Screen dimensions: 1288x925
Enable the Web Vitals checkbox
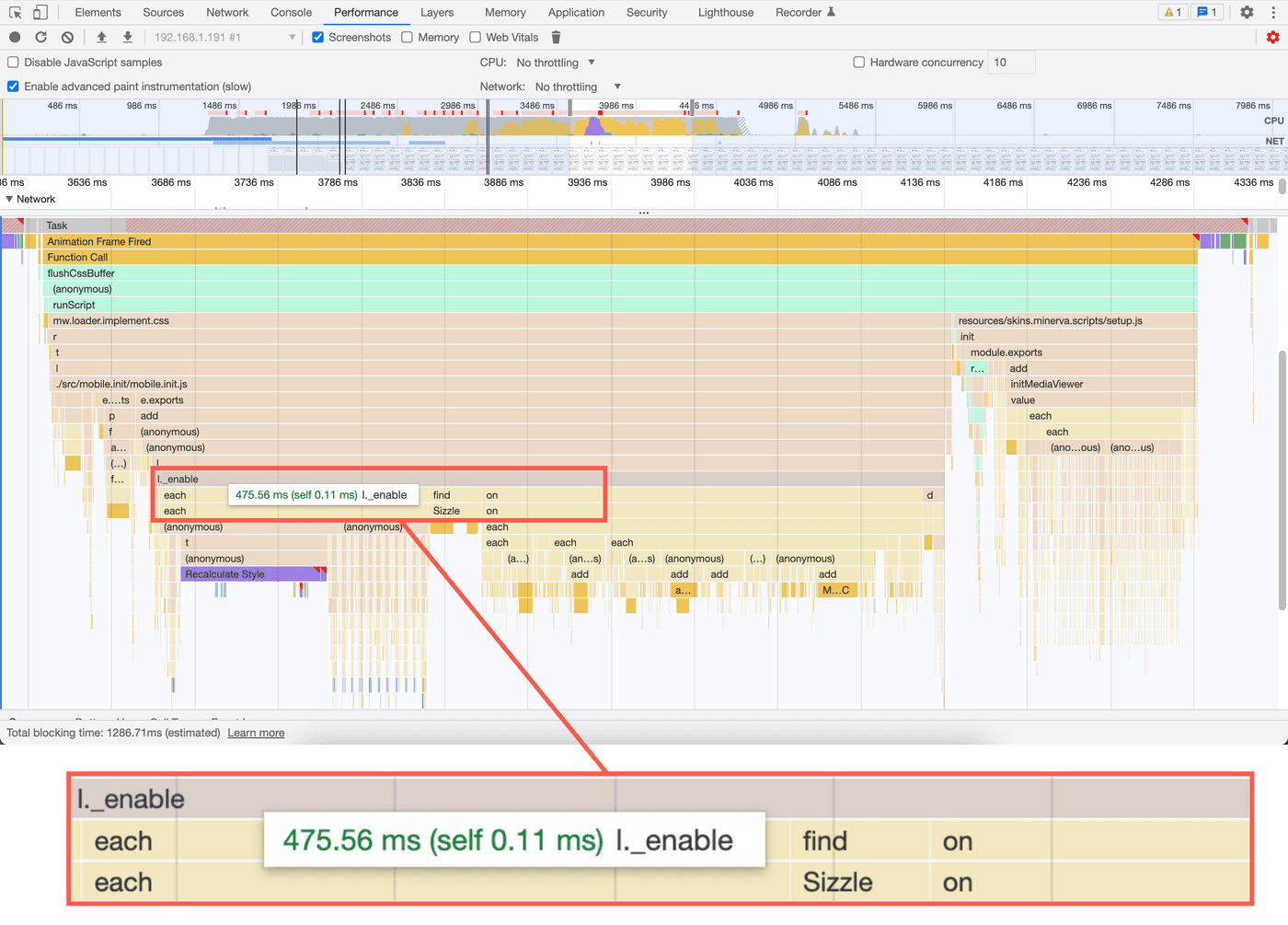[475, 37]
